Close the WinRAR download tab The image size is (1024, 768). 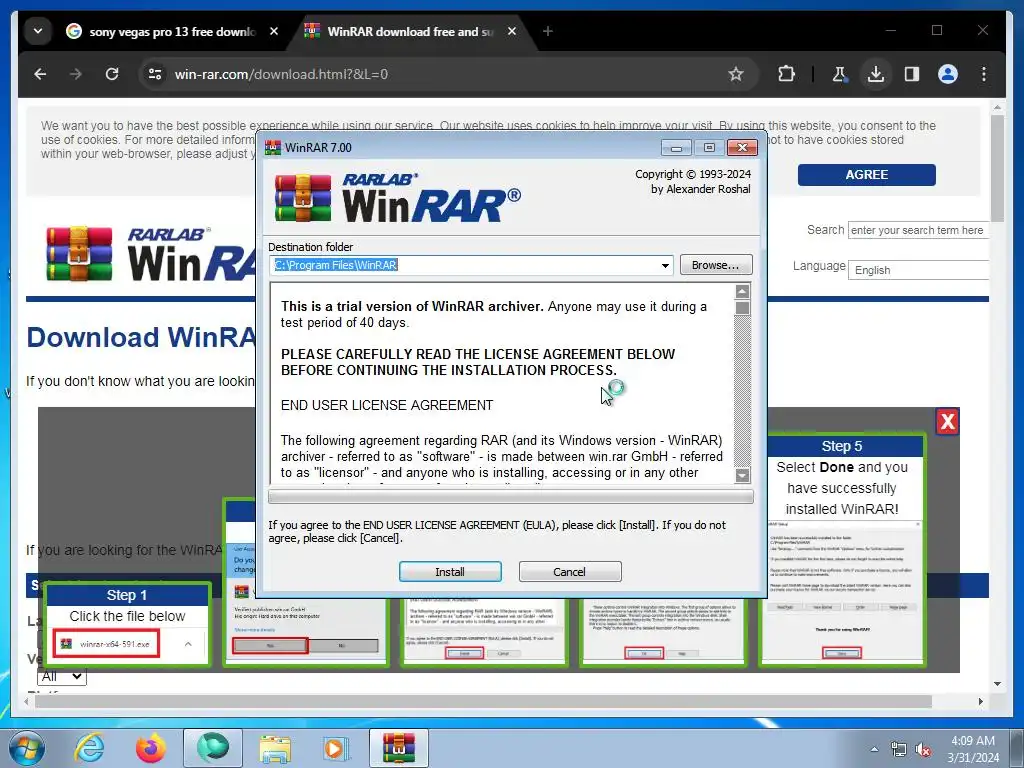point(512,31)
